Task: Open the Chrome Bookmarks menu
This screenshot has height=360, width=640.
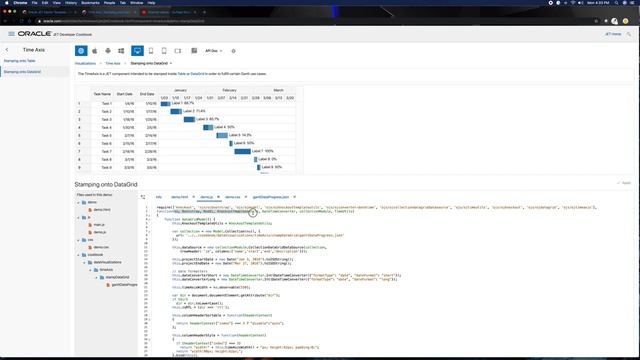Action: point(90,3)
